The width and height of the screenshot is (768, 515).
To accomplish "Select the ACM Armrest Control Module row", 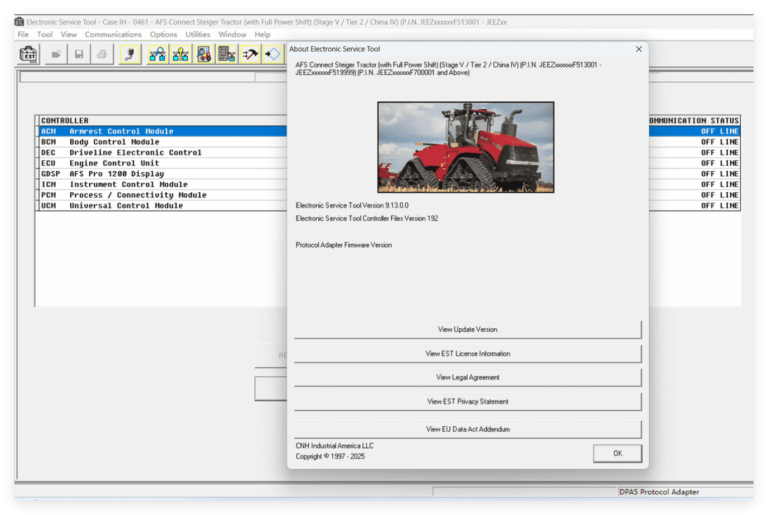I will tap(163, 131).
